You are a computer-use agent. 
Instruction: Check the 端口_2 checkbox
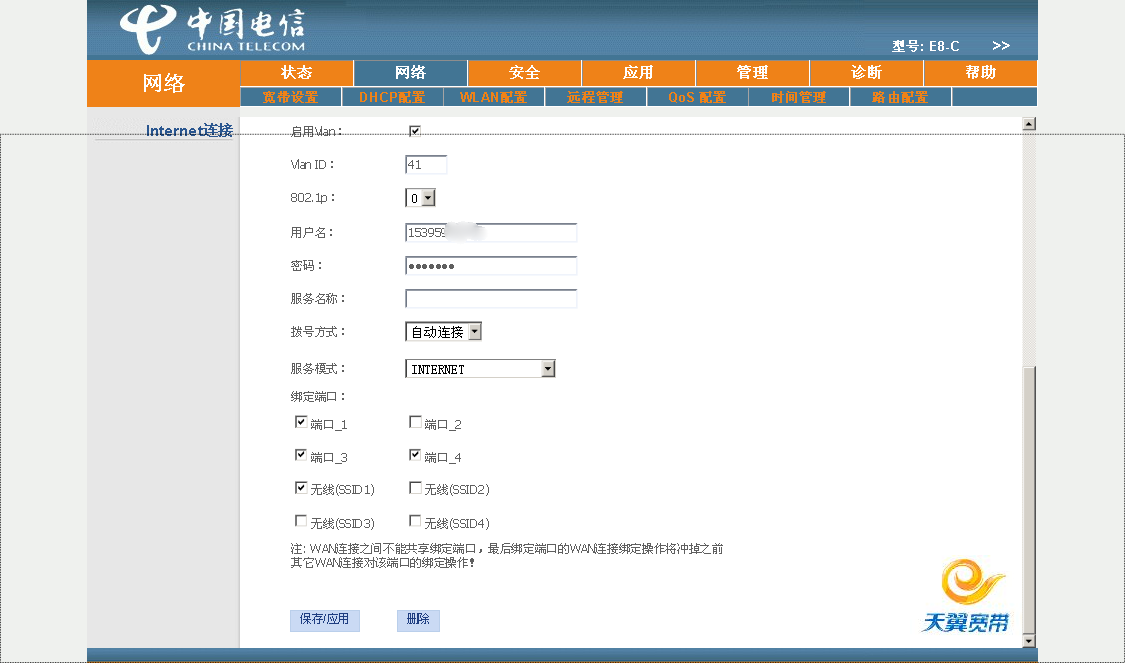click(x=415, y=422)
